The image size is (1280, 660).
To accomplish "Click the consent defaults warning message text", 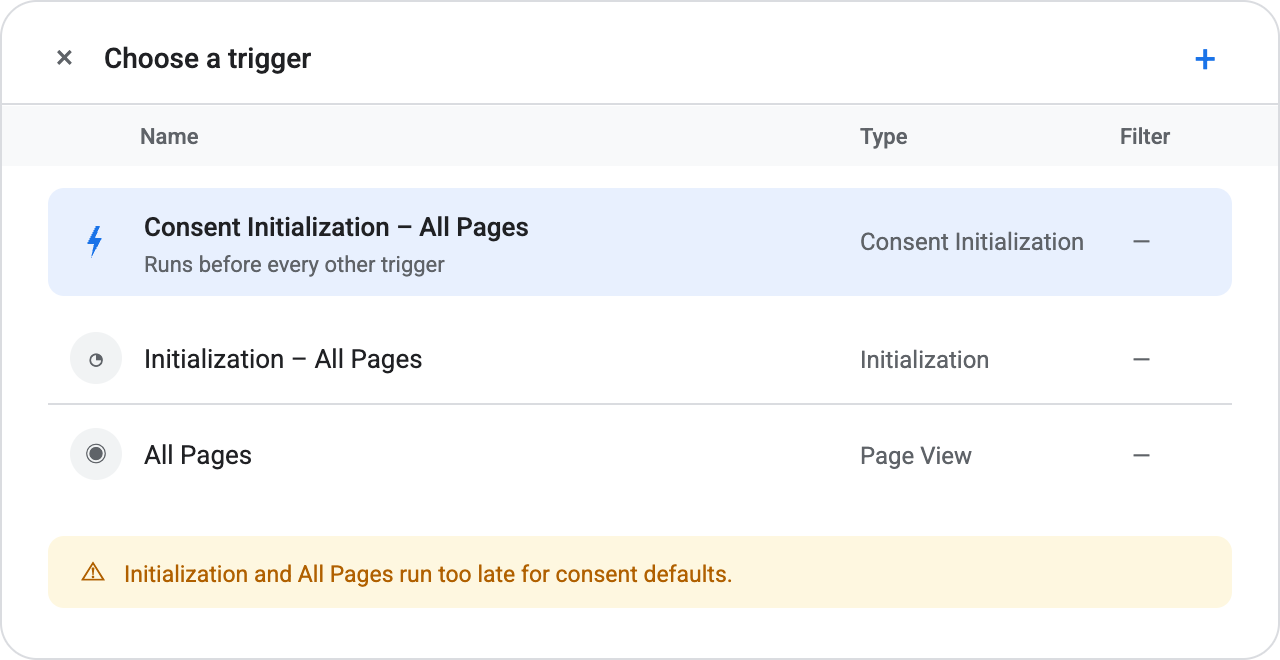I will [428, 574].
